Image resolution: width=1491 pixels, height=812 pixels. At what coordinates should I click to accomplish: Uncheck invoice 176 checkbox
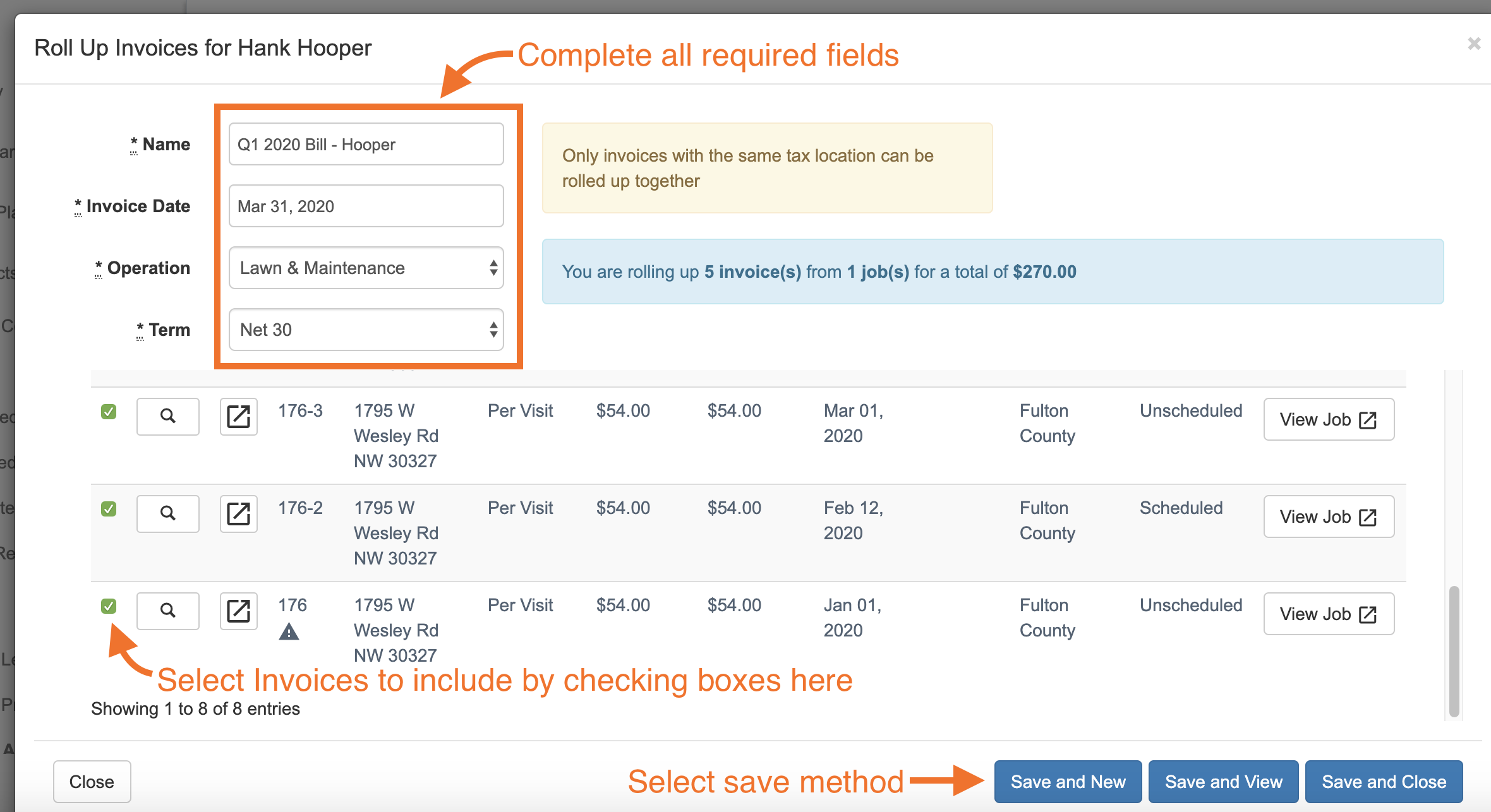(109, 606)
